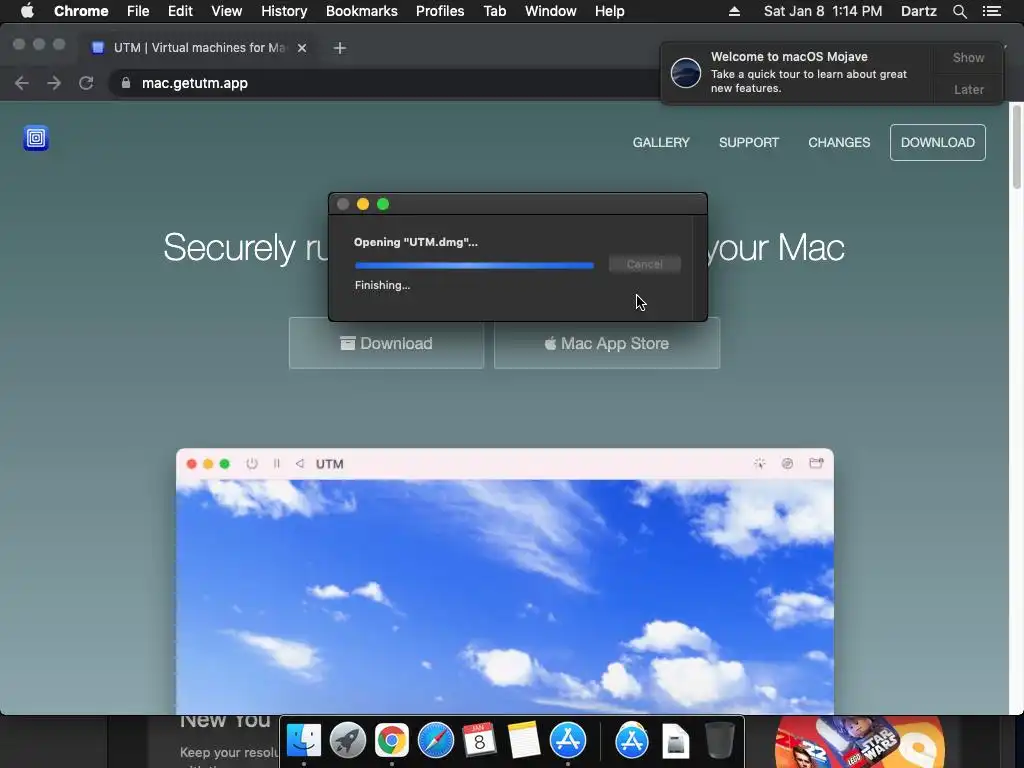1024x768 pixels.
Task: Open the Help menu
Action: 609,11
